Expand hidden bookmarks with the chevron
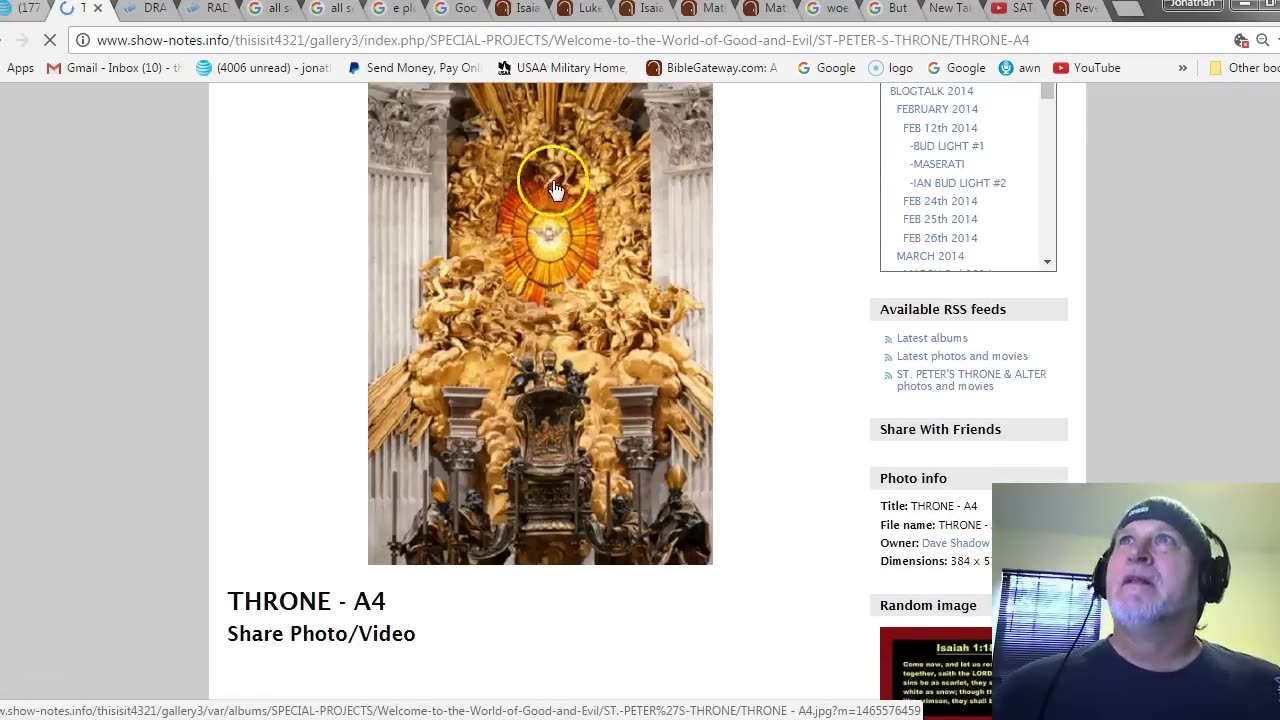Viewport: 1280px width, 720px height. coord(1182,68)
